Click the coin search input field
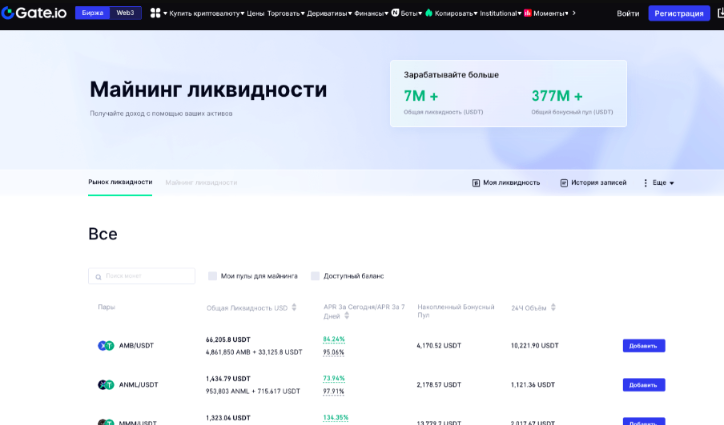This screenshot has height=425, width=724. pos(142,276)
